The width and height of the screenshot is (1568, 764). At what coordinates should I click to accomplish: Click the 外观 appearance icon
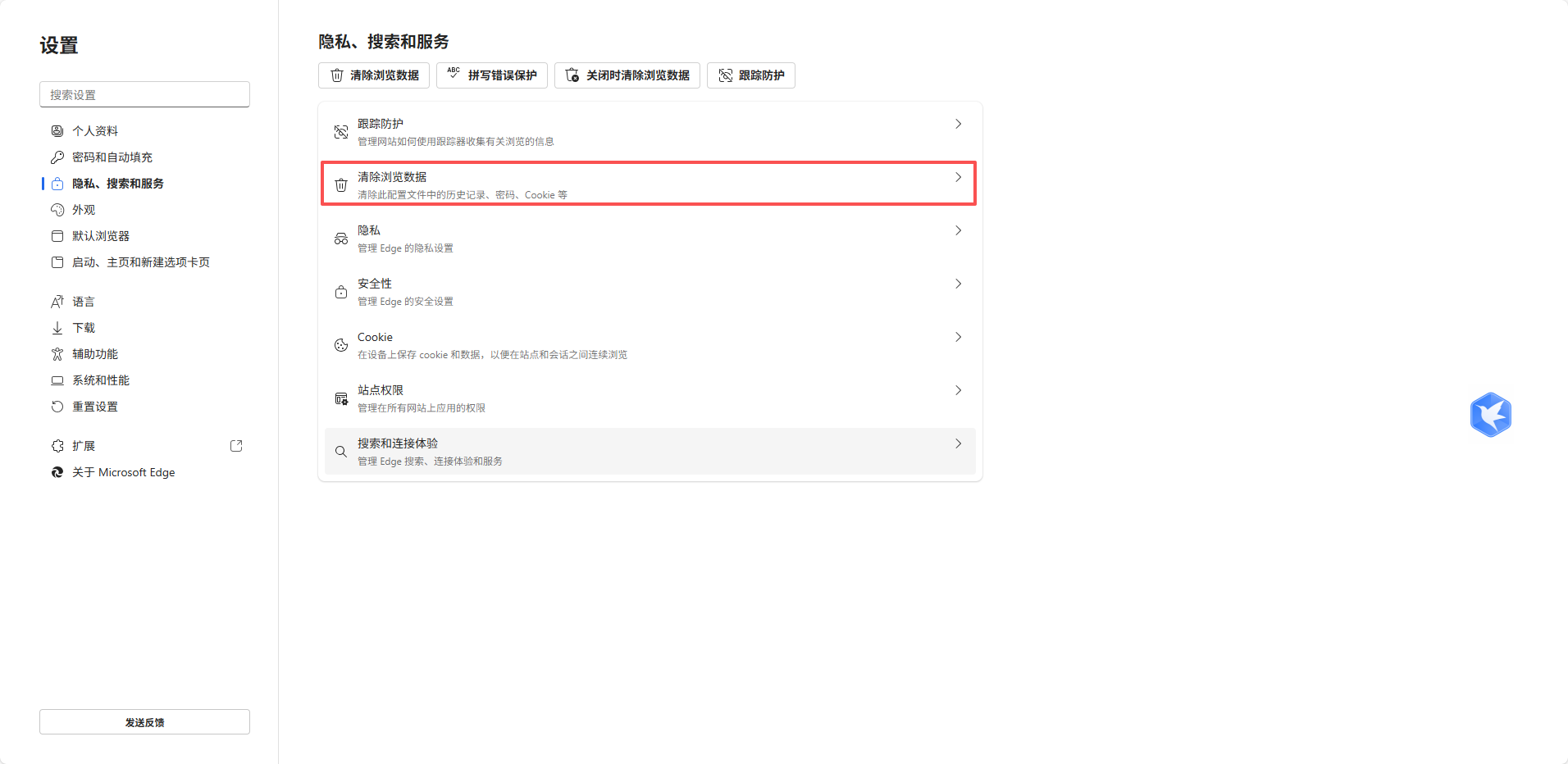(57, 209)
